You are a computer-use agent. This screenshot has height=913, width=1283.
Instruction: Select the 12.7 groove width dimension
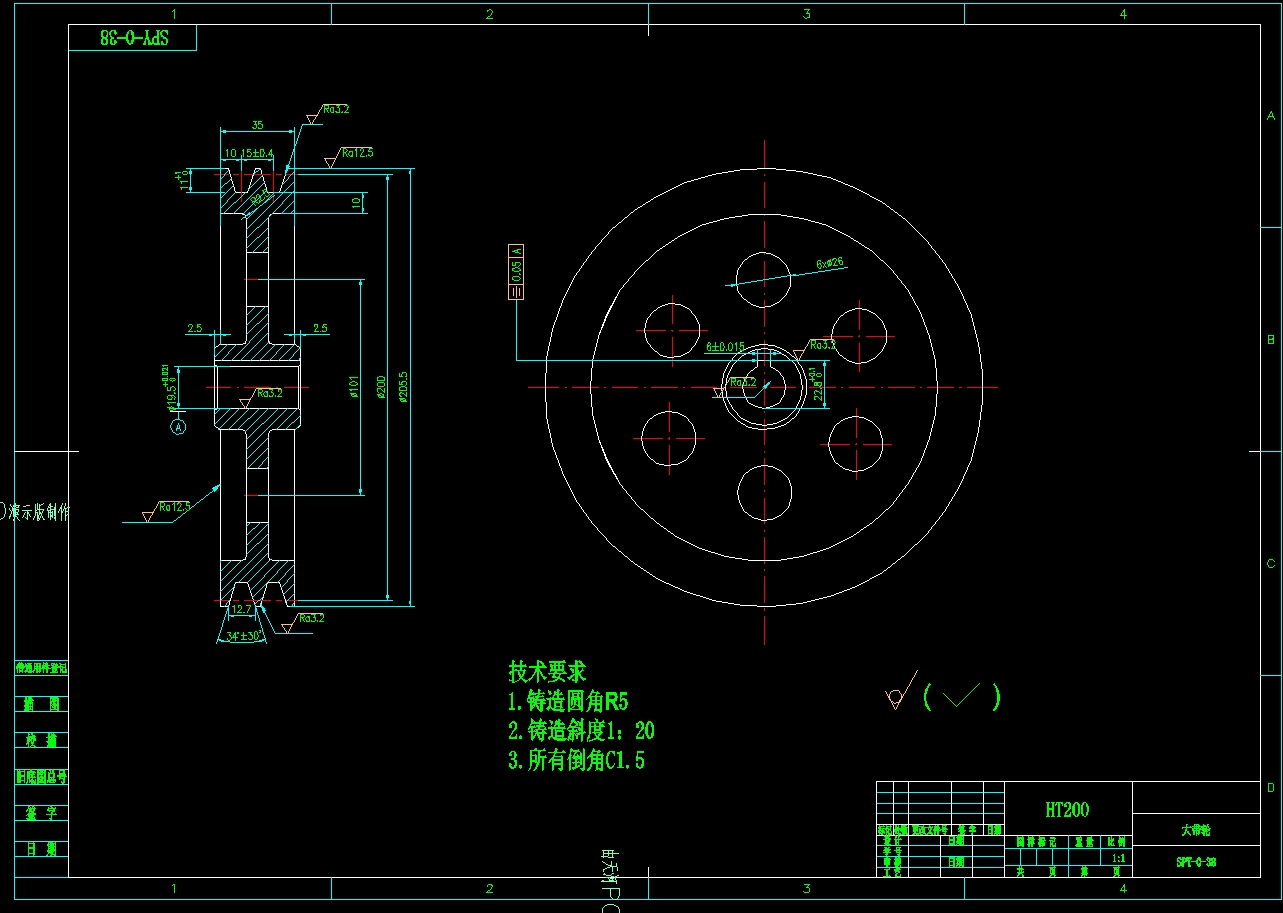click(241, 609)
